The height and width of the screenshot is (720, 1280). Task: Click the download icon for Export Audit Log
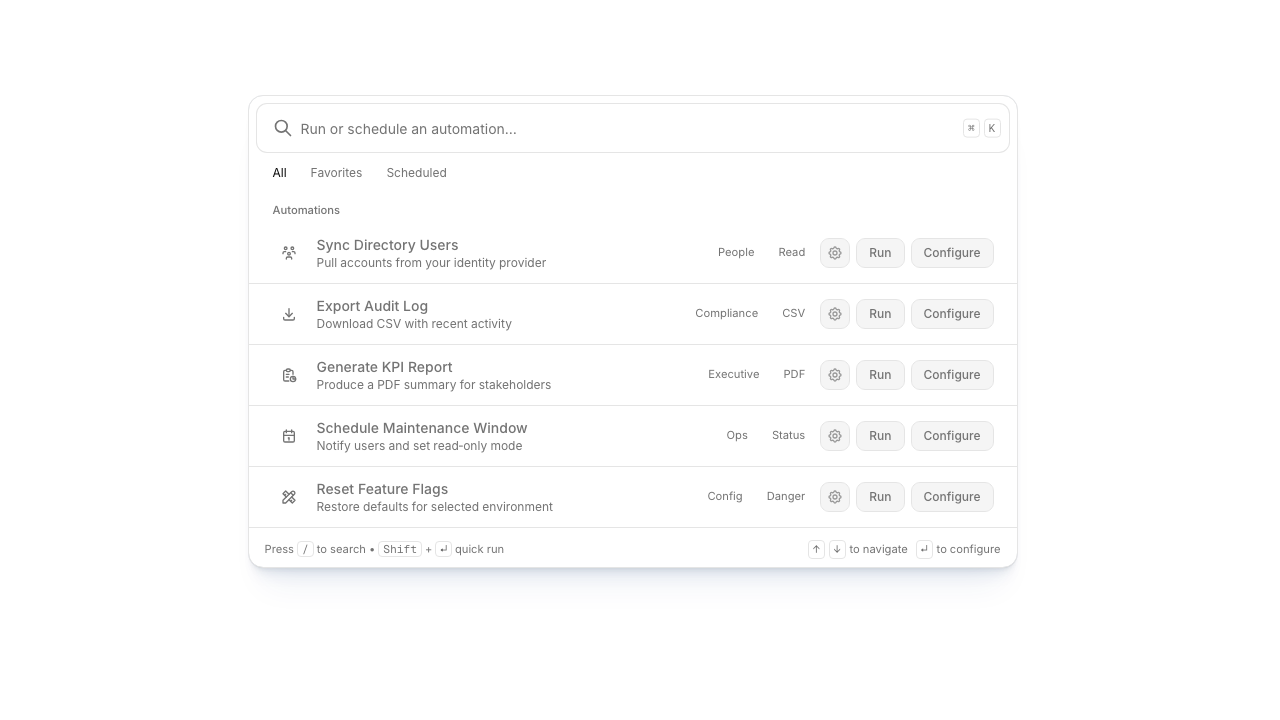click(289, 313)
